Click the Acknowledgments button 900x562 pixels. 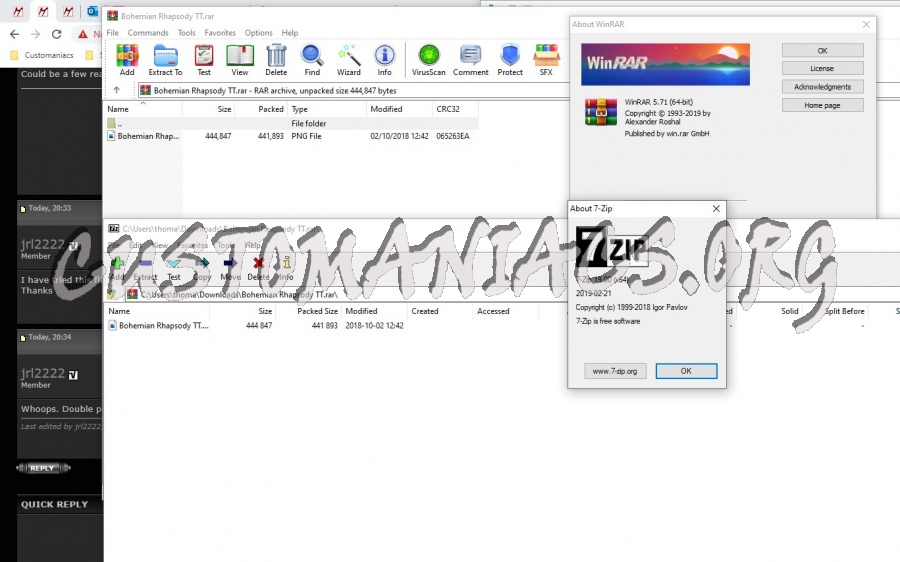[x=823, y=87]
